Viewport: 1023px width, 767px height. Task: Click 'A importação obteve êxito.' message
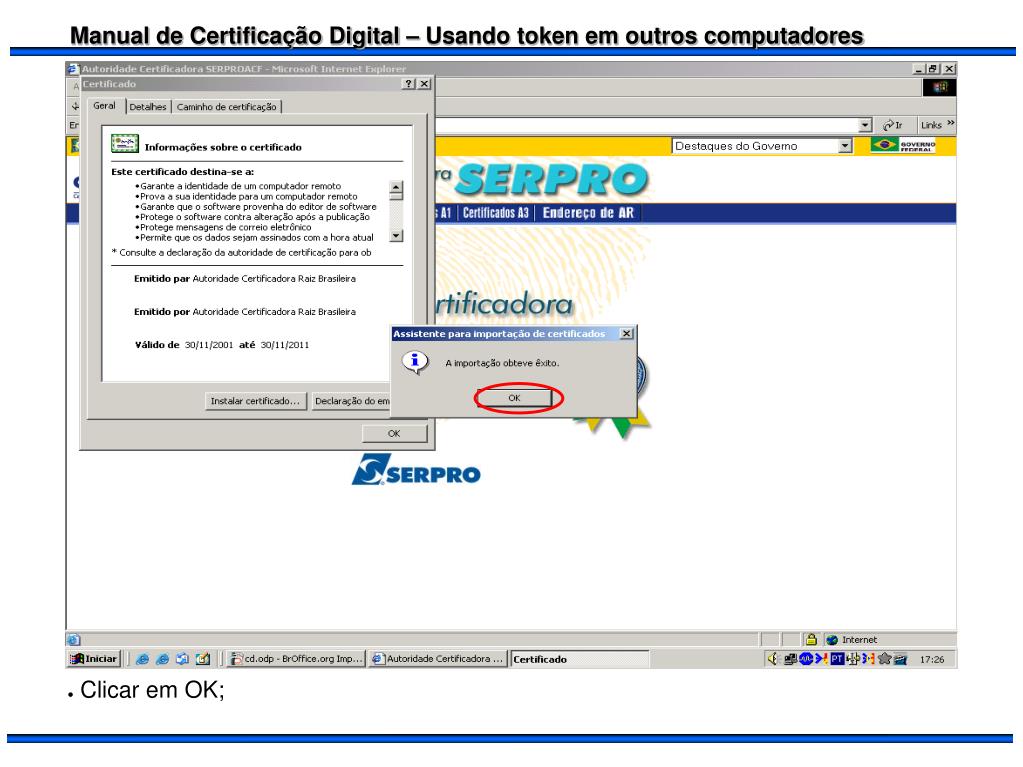pos(502,363)
